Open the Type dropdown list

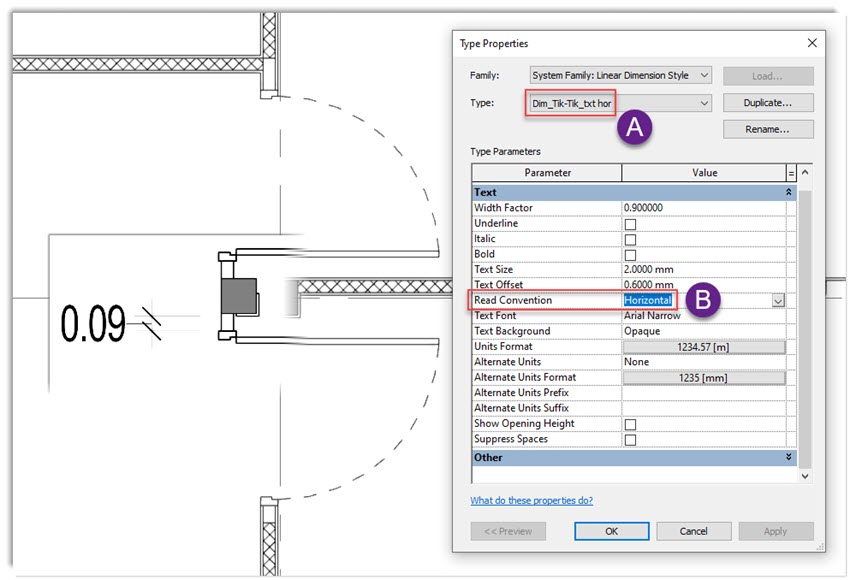coord(704,103)
